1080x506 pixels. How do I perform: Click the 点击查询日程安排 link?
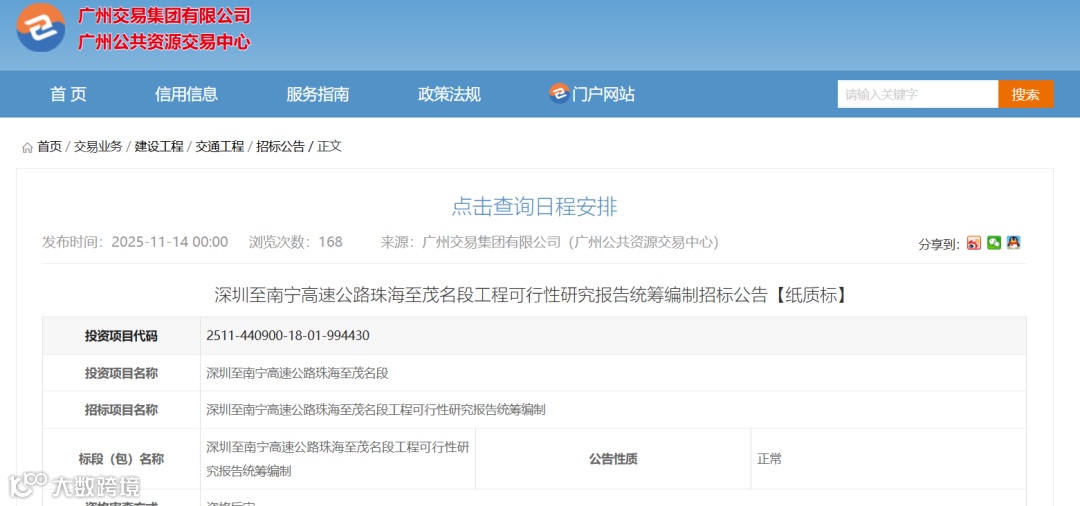click(534, 206)
